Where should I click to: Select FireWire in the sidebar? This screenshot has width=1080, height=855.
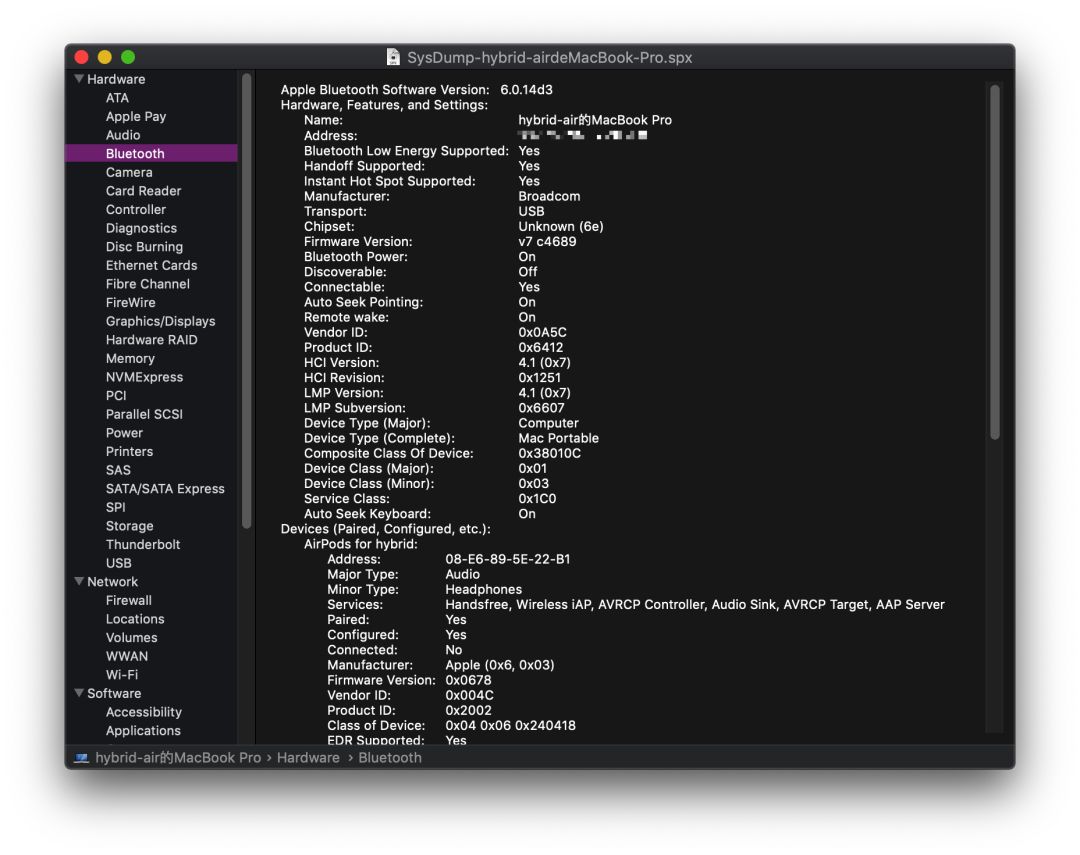click(130, 302)
